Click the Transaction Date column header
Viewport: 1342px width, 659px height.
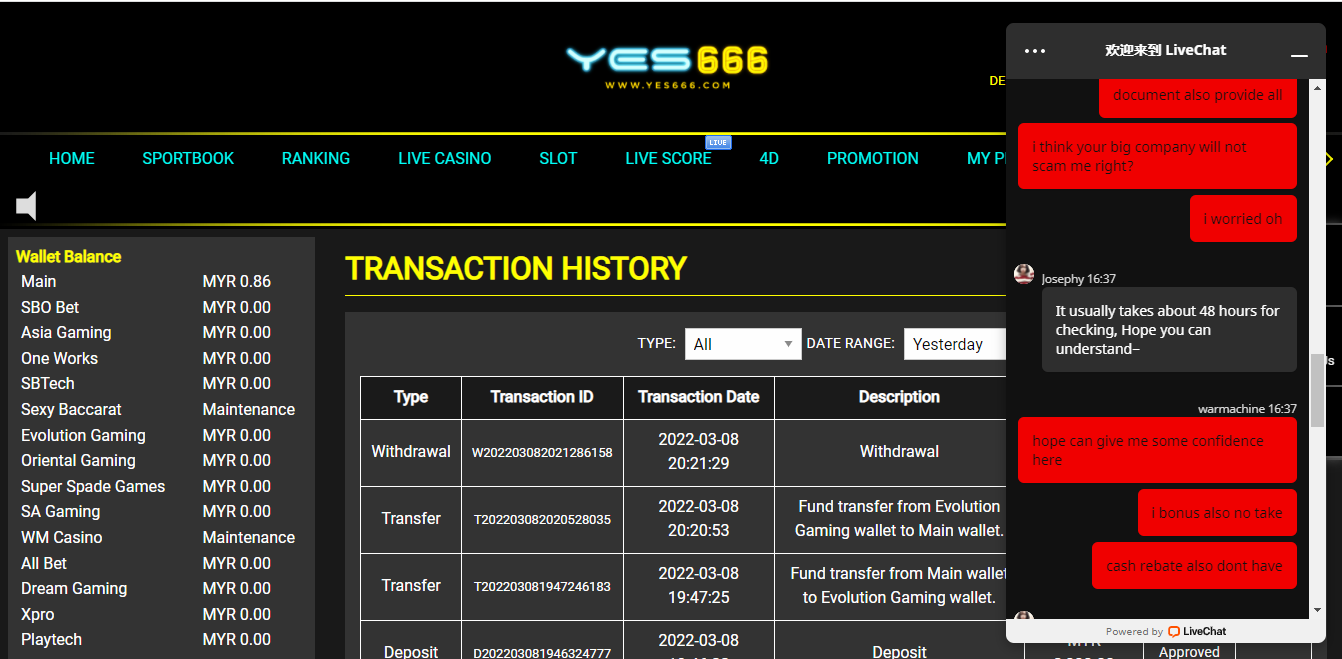[x=698, y=397]
